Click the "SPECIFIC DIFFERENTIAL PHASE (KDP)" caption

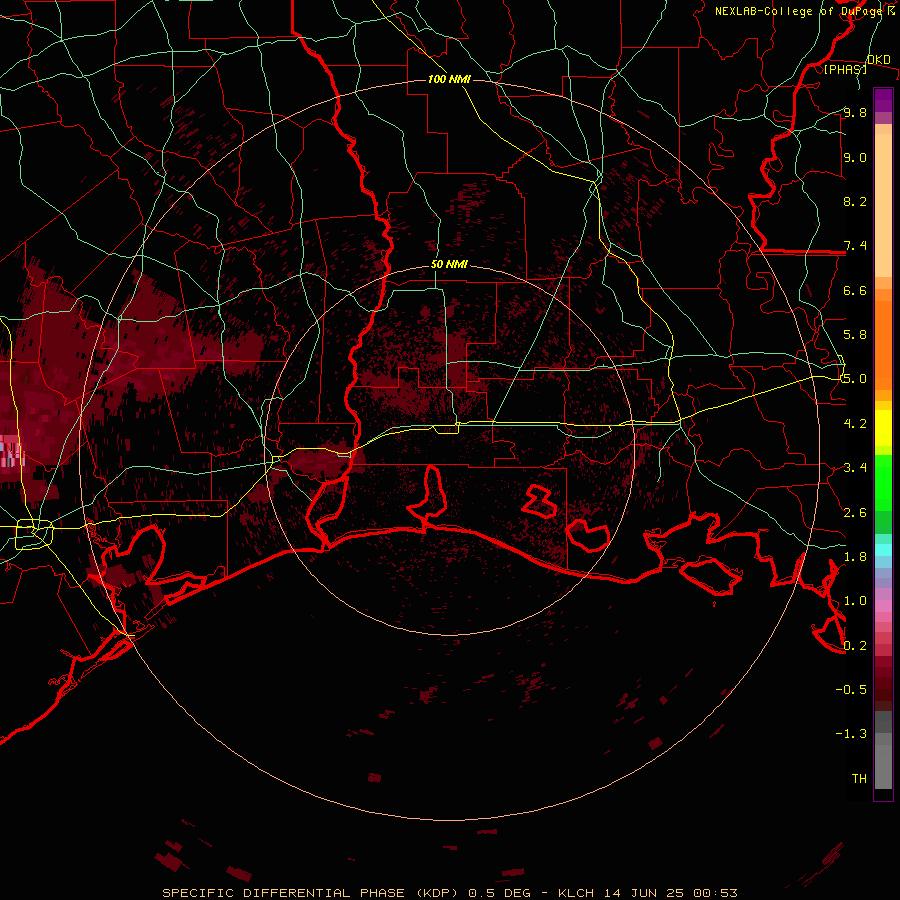coord(310,893)
